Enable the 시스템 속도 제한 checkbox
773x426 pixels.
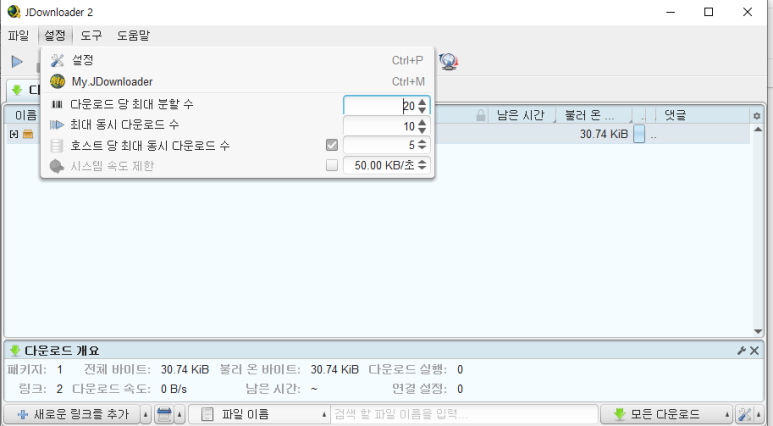[x=332, y=165]
